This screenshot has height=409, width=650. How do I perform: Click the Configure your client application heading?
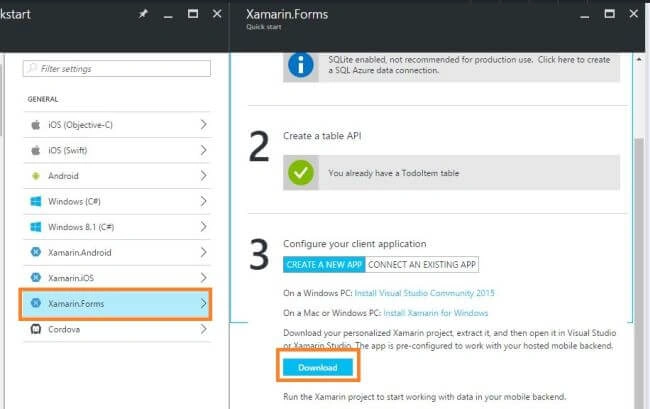(x=354, y=244)
